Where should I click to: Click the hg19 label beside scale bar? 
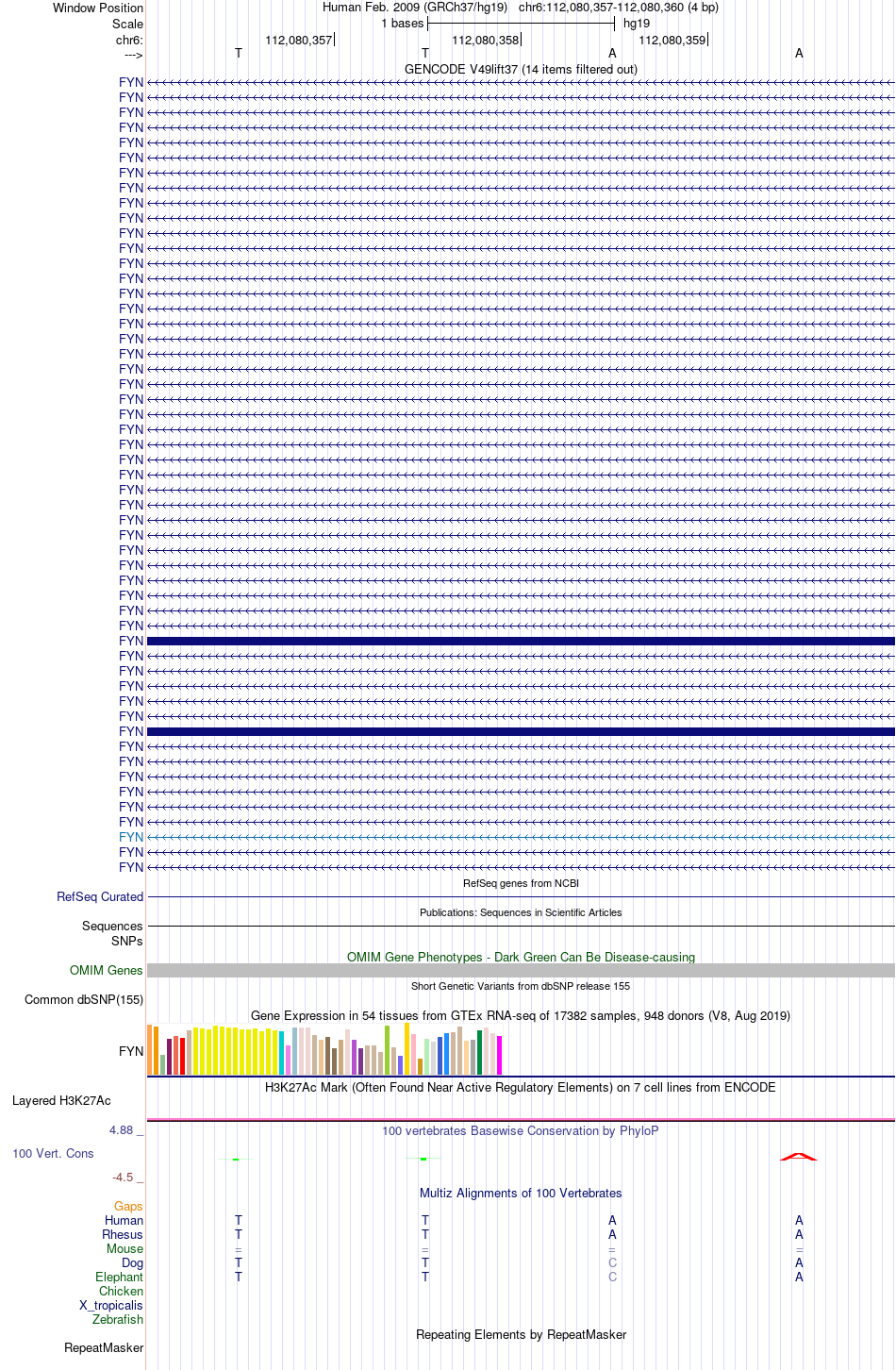click(637, 24)
